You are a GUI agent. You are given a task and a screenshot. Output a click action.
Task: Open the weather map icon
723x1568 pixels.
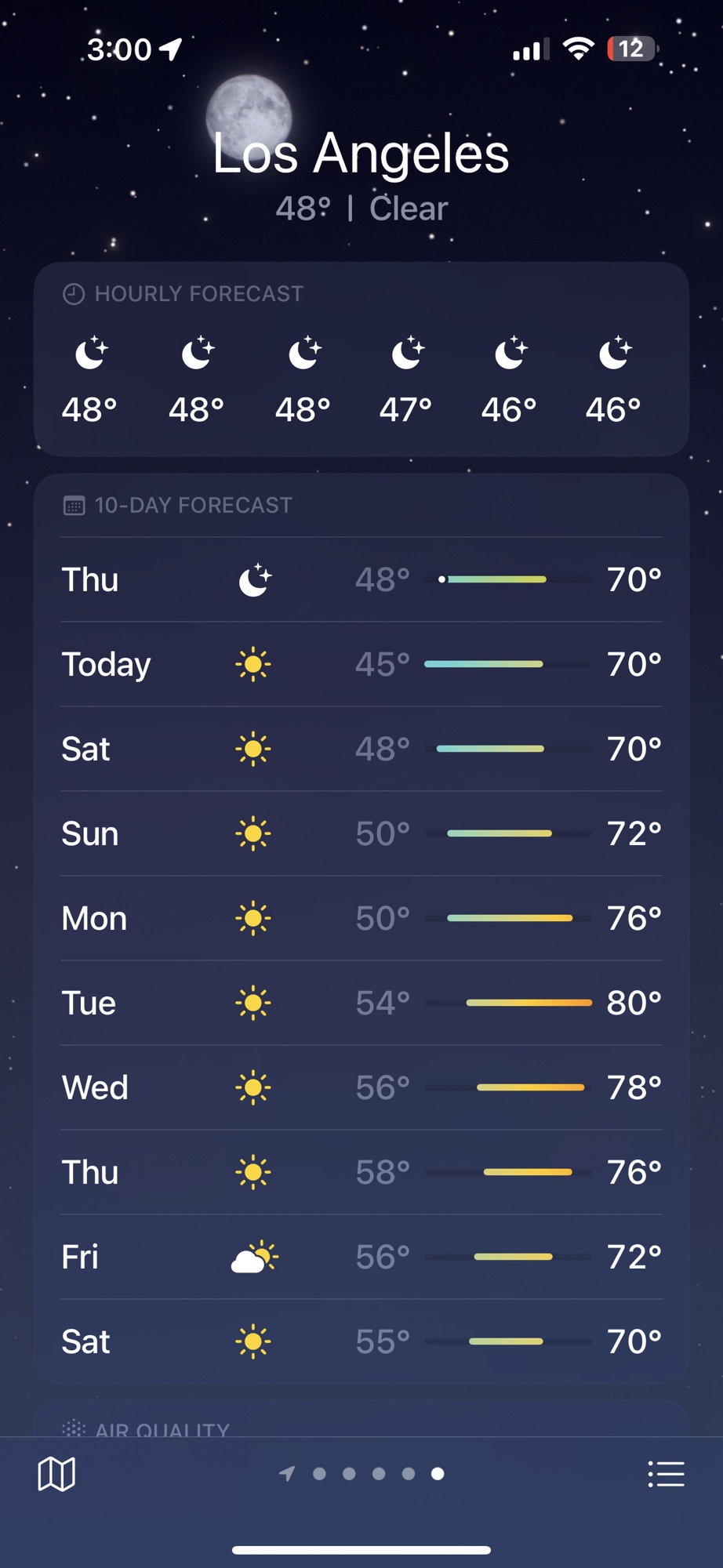tap(56, 1474)
